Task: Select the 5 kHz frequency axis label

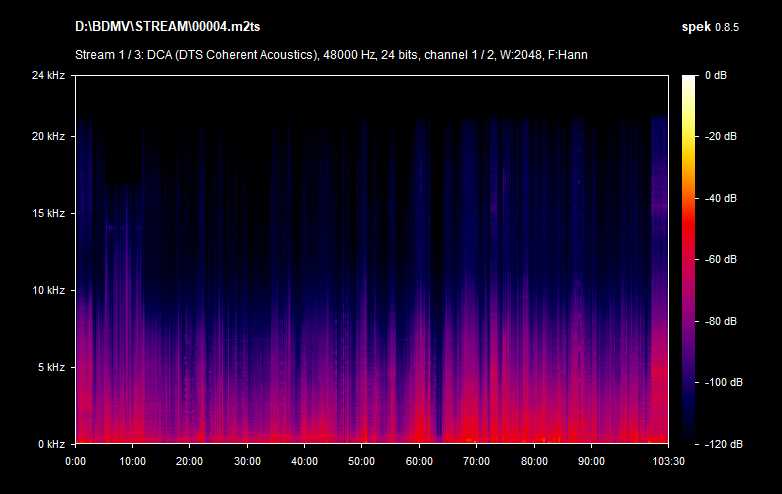Action: (51, 367)
